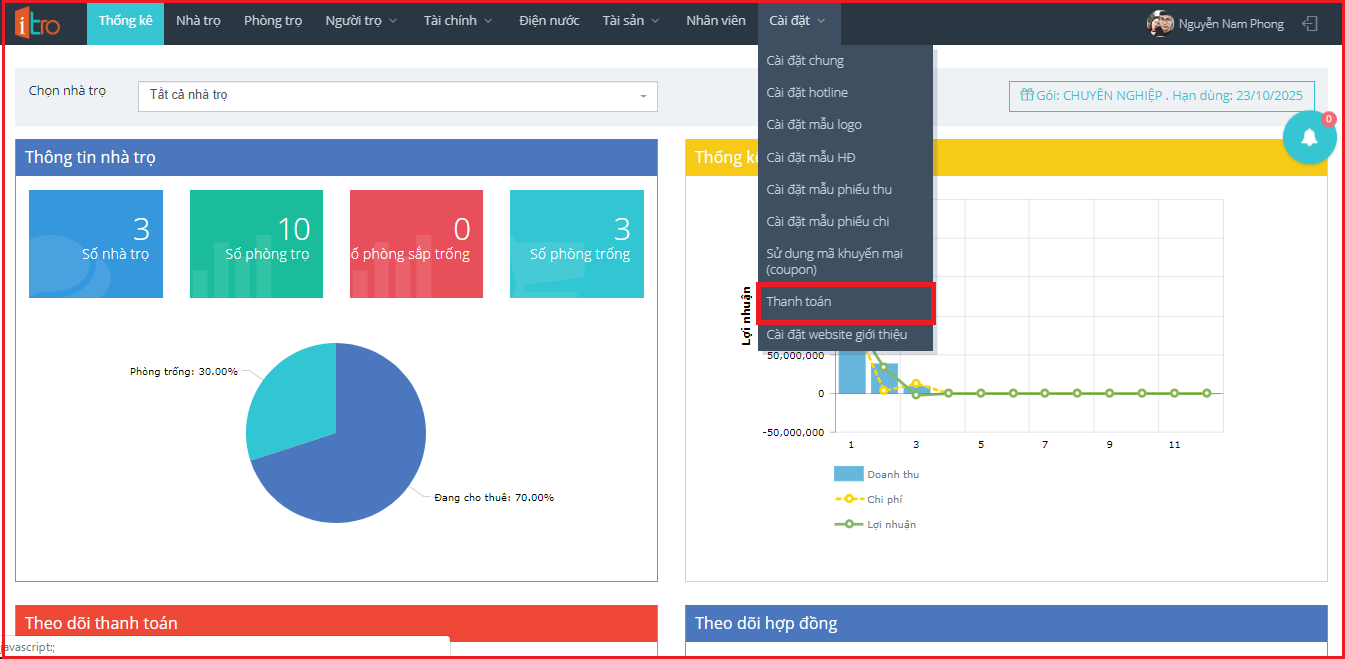Image resolution: width=1345 pixels, height=659 pixels.
Task: Expand the Tài chính menu
Action: [457, 22]
